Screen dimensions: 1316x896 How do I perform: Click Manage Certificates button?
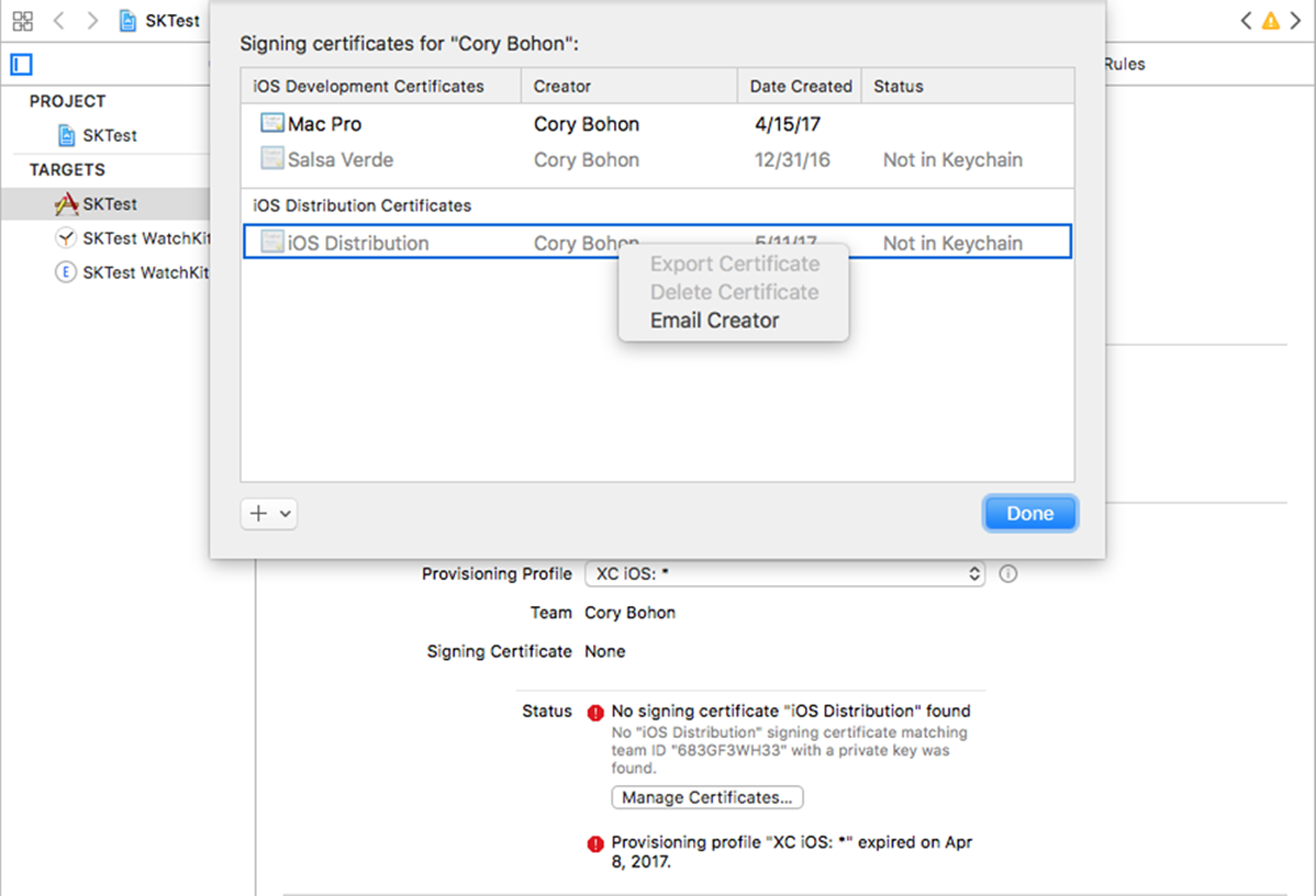[707, 797]
